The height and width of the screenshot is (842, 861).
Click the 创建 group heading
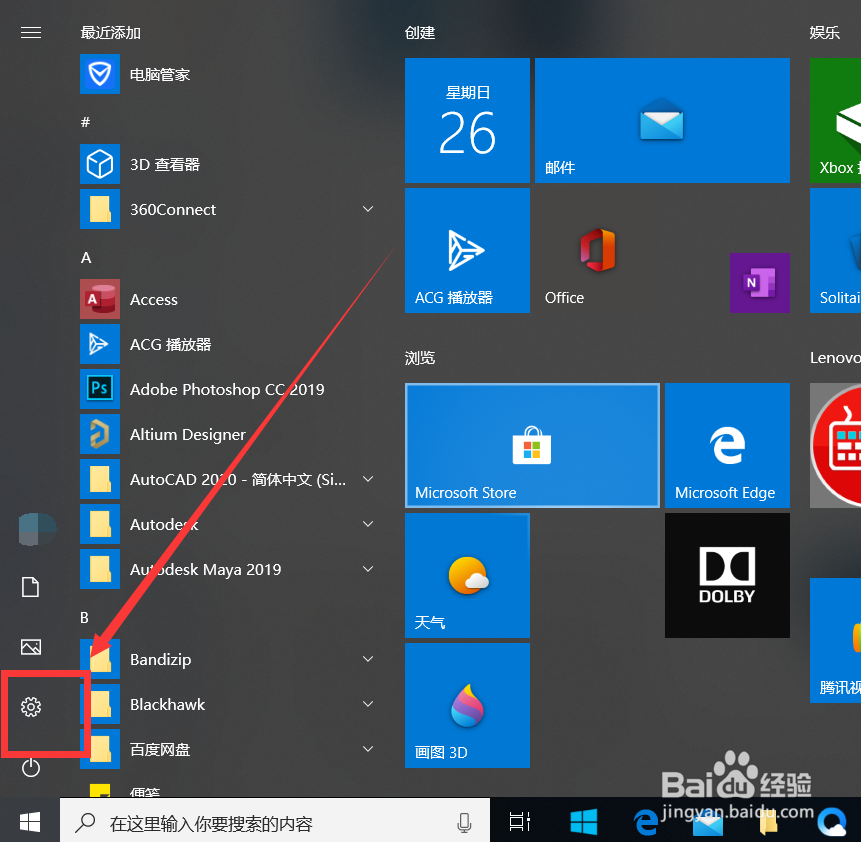420,33
